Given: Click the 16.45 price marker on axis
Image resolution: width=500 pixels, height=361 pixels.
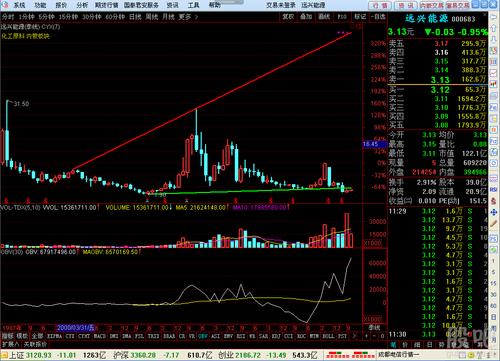Looking at the screenshot, I should pos(371,144).
